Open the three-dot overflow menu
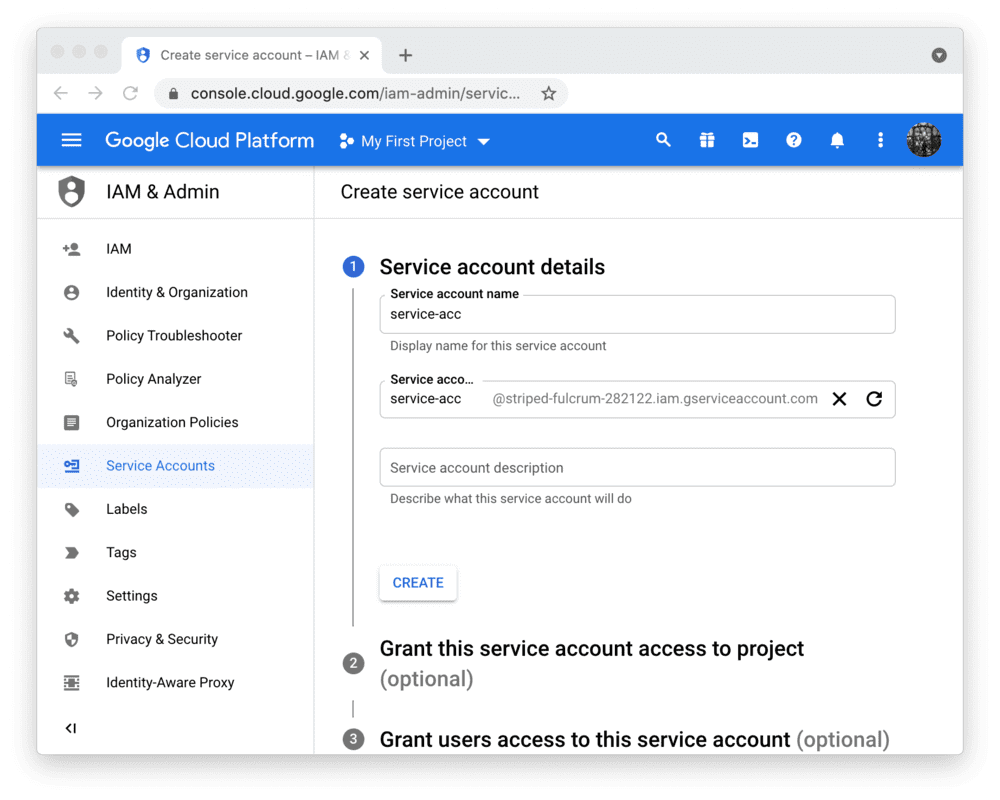The image size is (1000, 800). 880,140
